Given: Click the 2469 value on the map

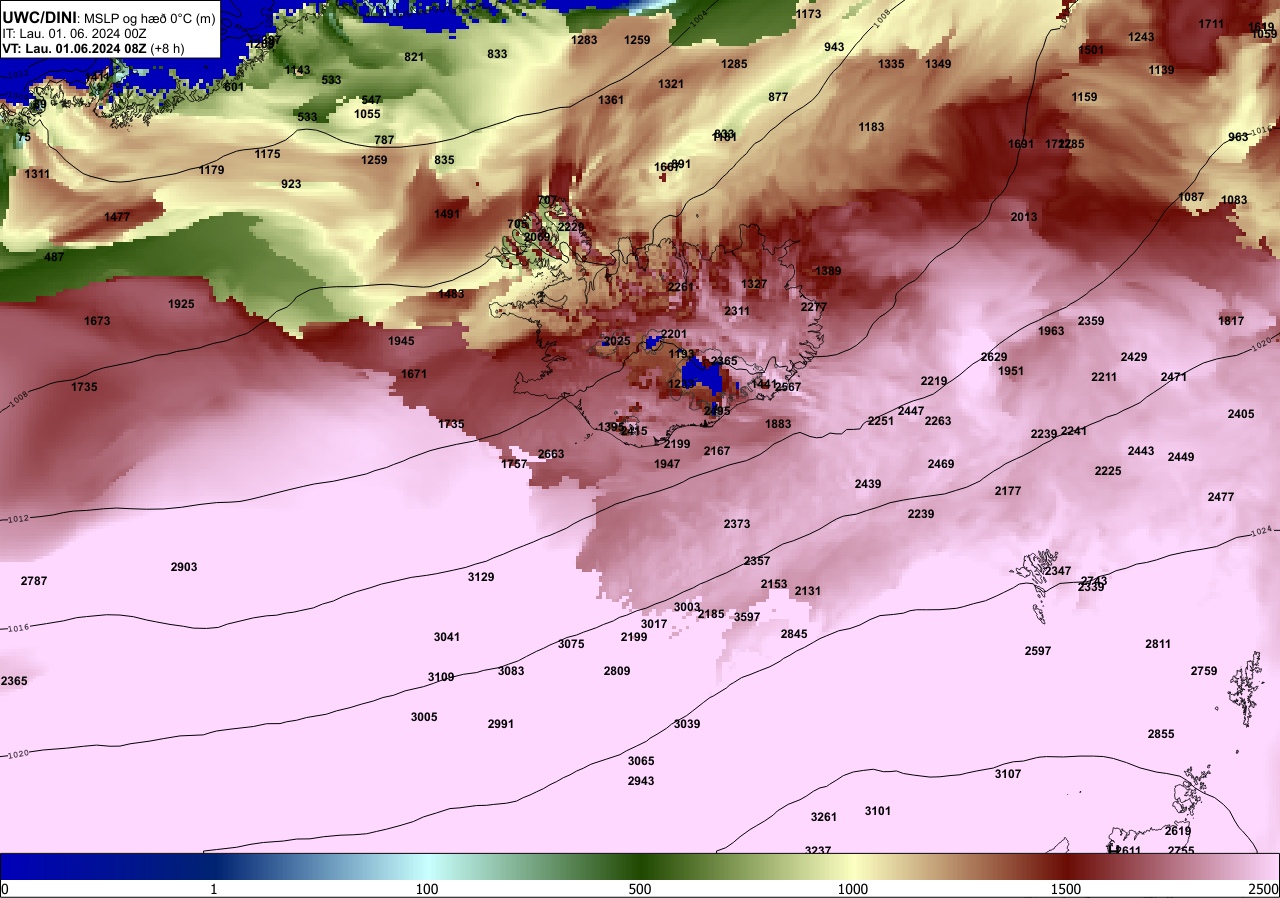Looking at the screenshot, I should (x=941, y=464).
